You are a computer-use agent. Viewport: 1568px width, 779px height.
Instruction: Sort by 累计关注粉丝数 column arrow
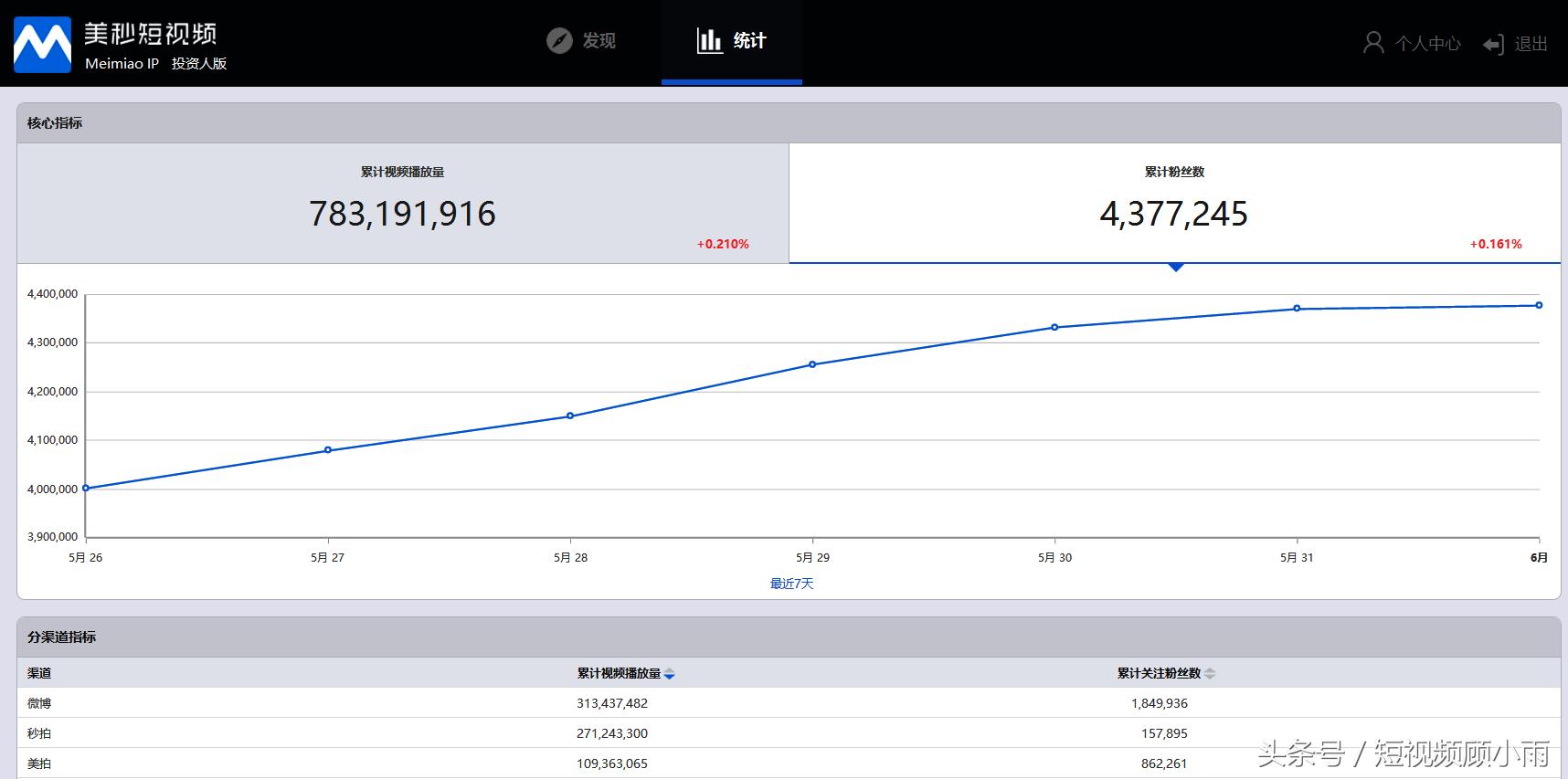tap(1210, 674)
